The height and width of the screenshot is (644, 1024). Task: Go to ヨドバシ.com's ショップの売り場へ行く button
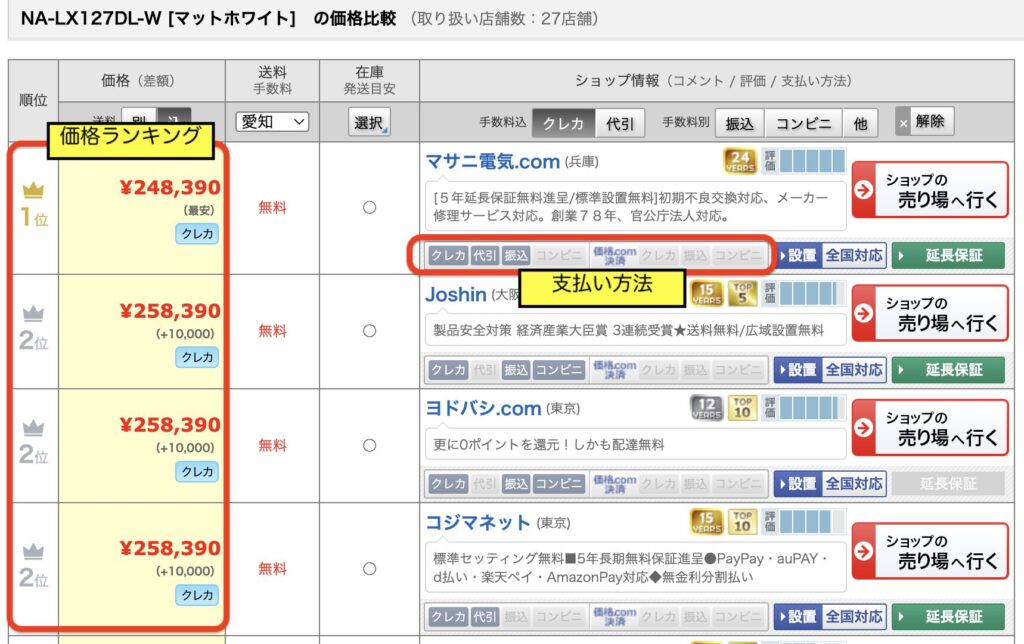[930, 428]
